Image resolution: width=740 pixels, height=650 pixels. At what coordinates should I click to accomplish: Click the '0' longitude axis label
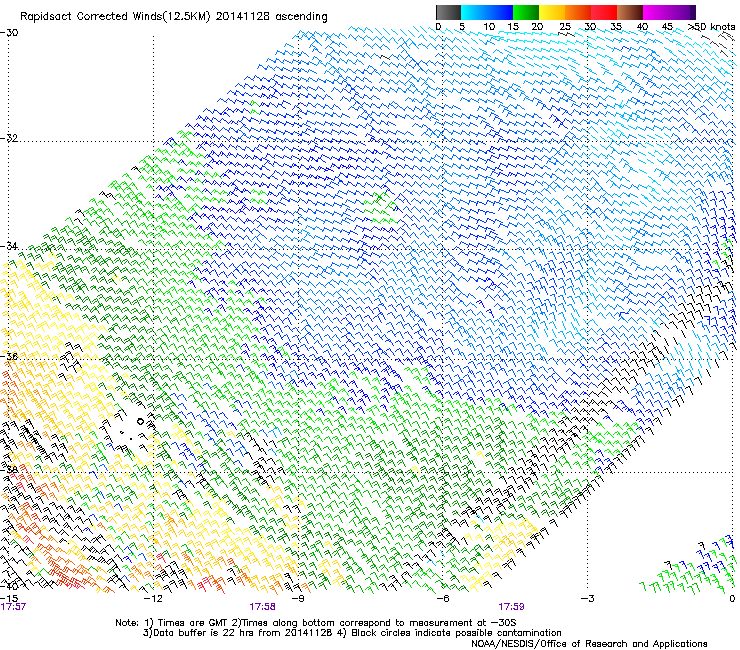pyautogui.click(x=732, y=599)
